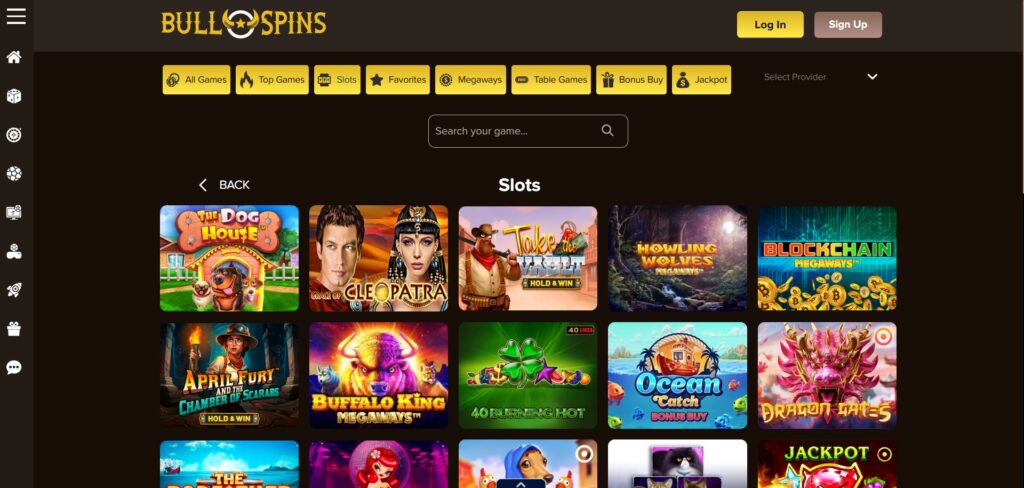
Task: Select the roulette wheel sidebar icon
Action: pos(14,135)
